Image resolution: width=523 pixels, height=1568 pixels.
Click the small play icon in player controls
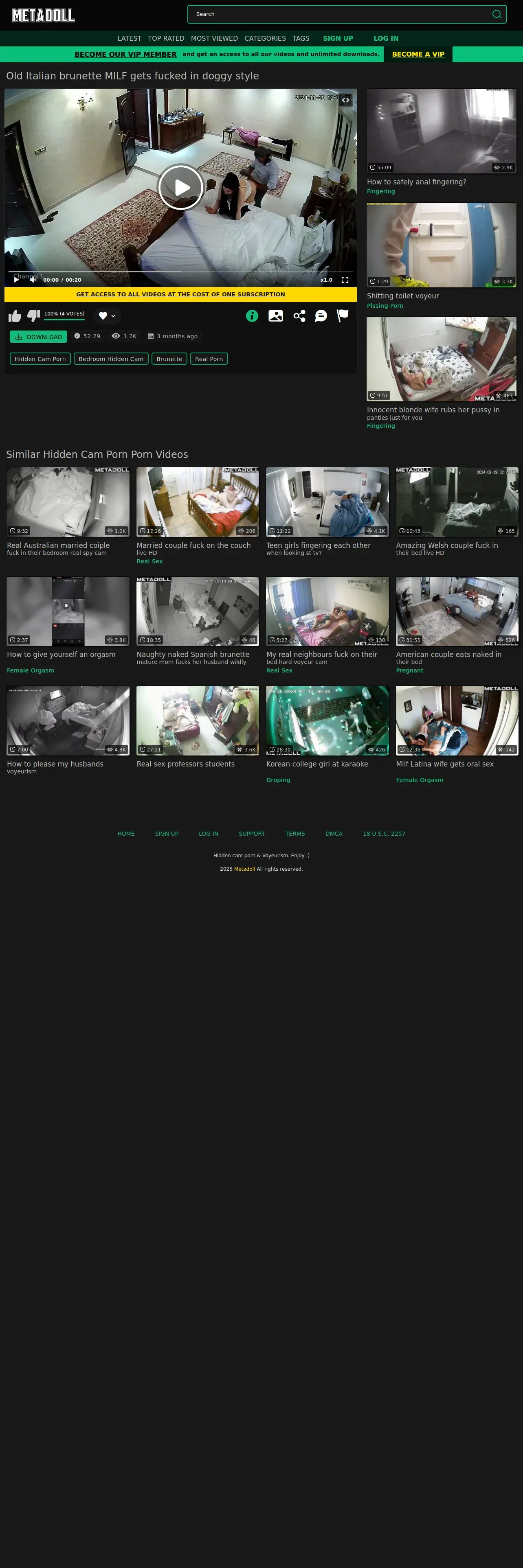(16, 280)
